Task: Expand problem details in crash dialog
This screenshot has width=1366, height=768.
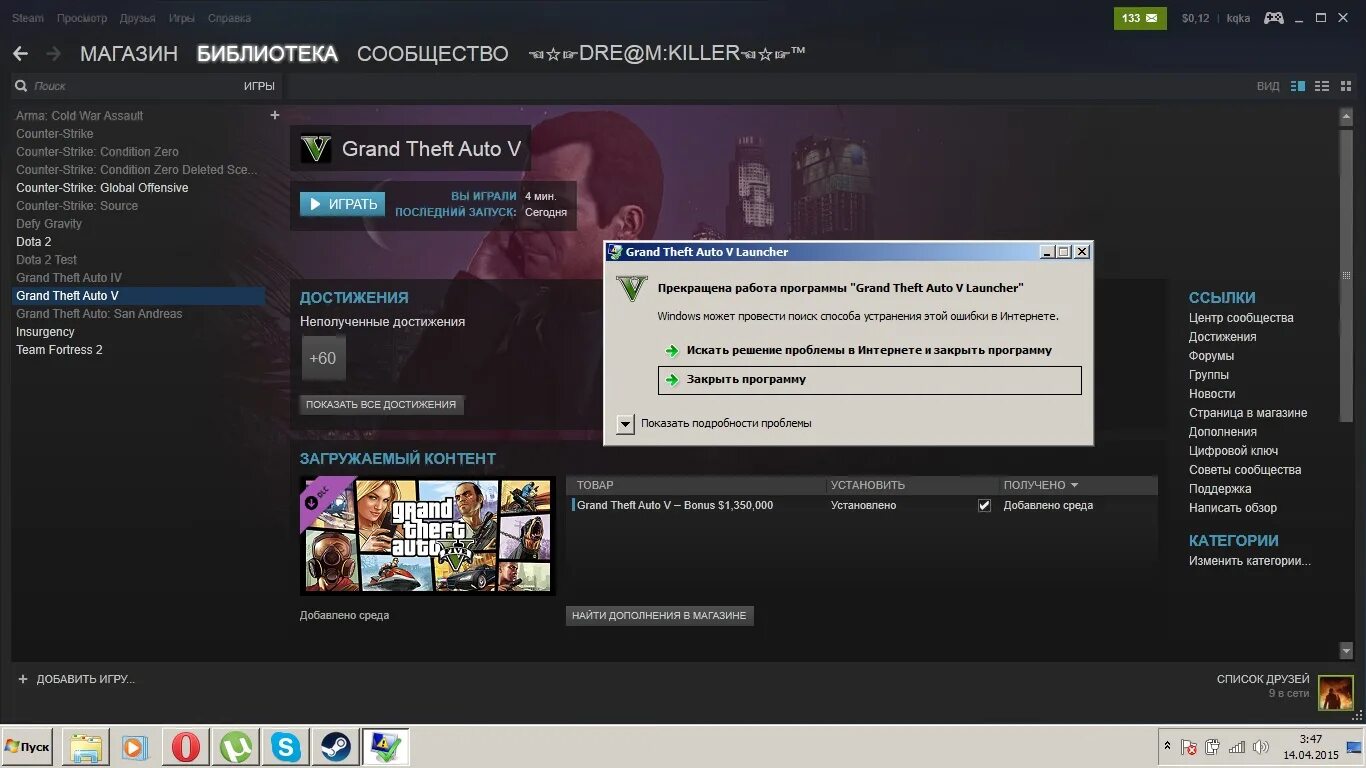Action: click(625, 424)
